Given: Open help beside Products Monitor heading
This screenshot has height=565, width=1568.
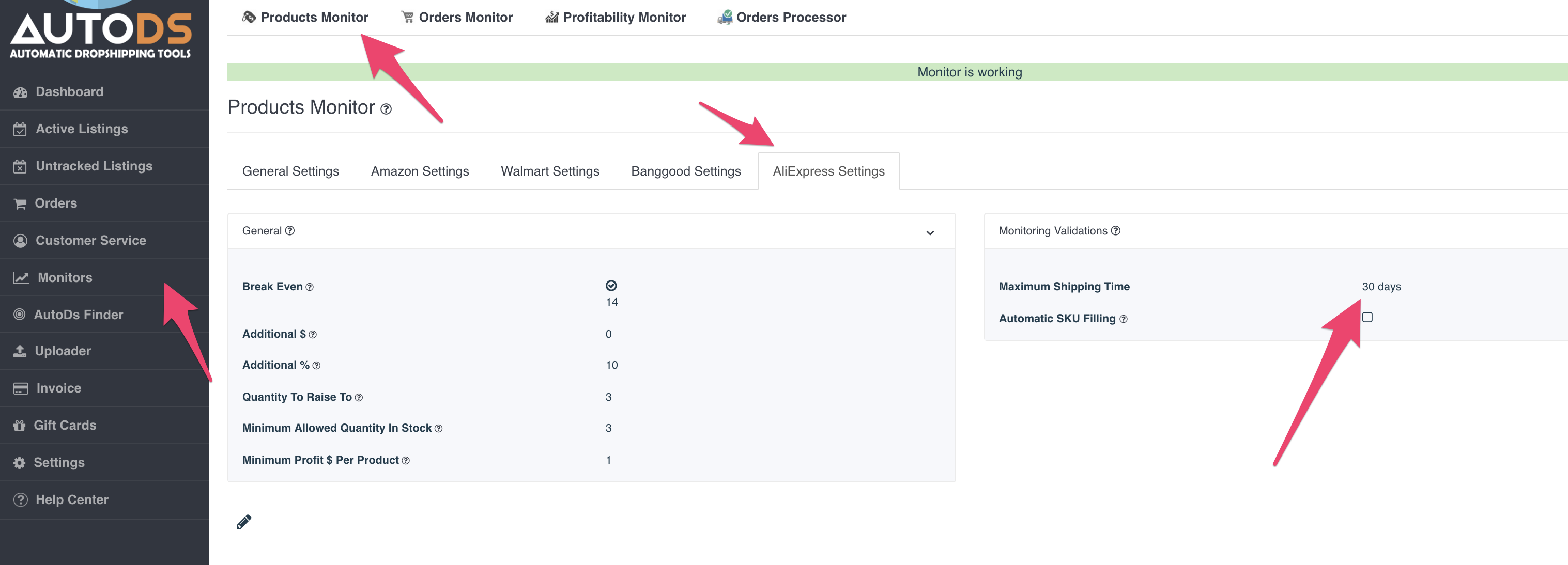Looking at the screenshot, I should [x=386, y=109].
